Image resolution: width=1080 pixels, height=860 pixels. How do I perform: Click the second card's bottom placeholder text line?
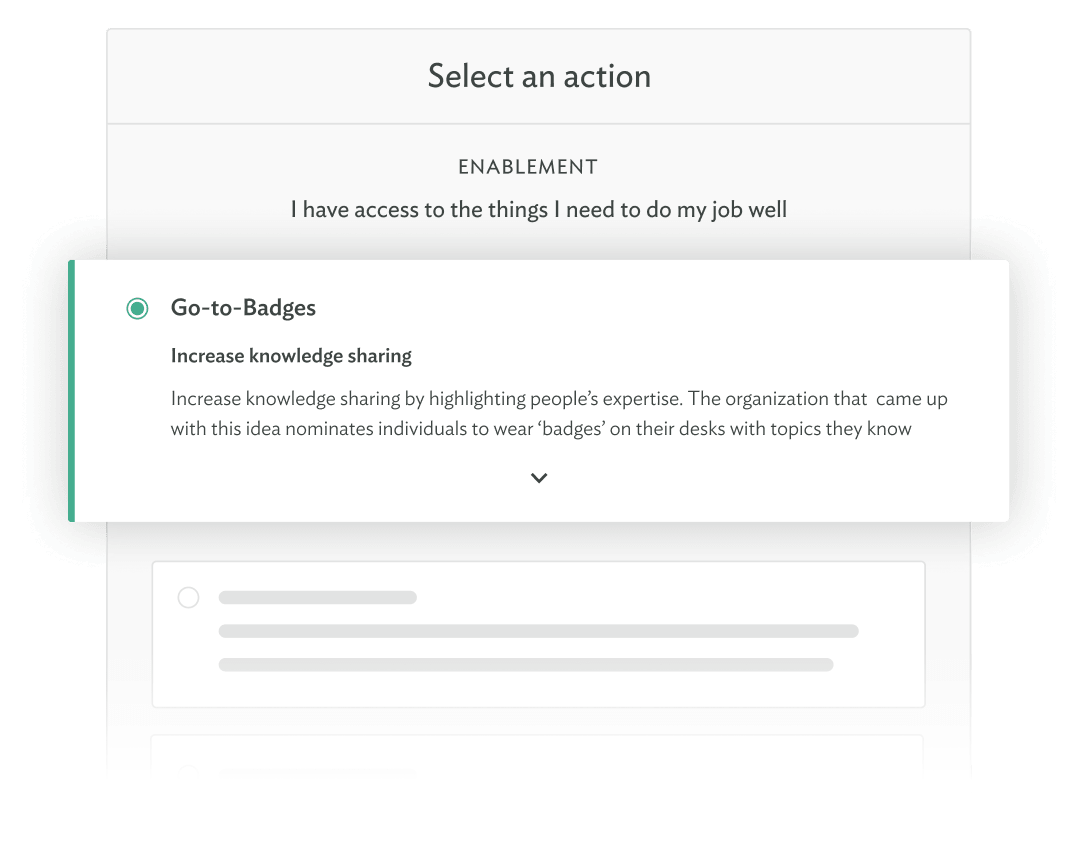click(x=525, y=664)
